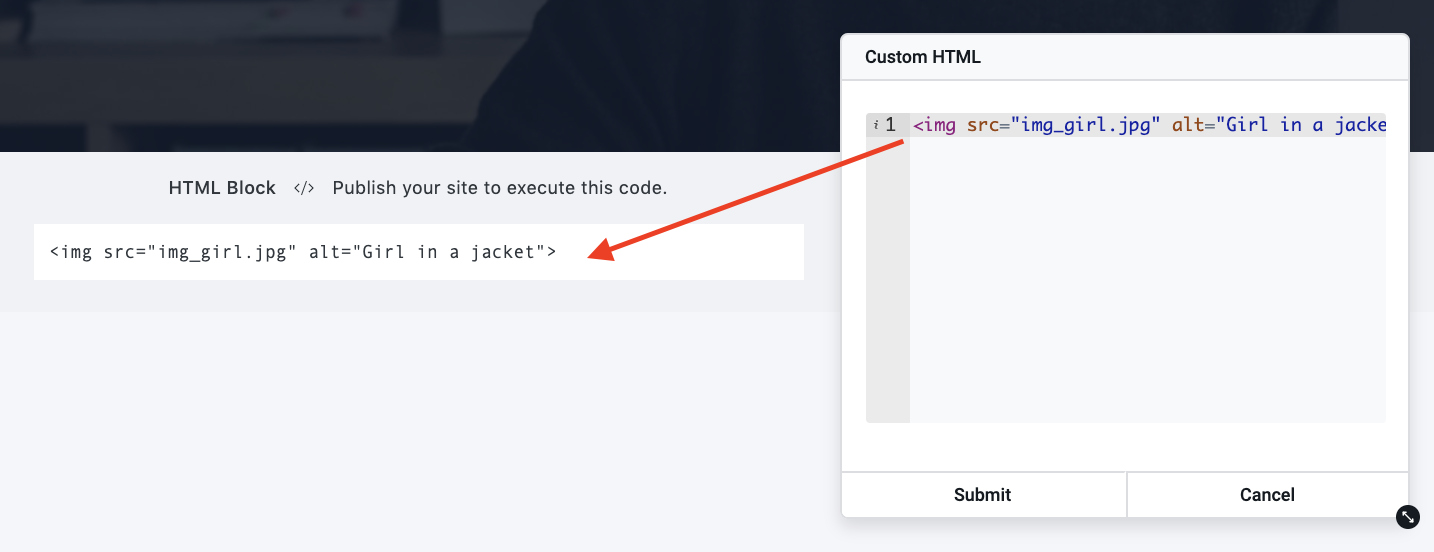The image size is (1434, 552).
Task: Click the info marker beside line 1
Action: (876, 125)
